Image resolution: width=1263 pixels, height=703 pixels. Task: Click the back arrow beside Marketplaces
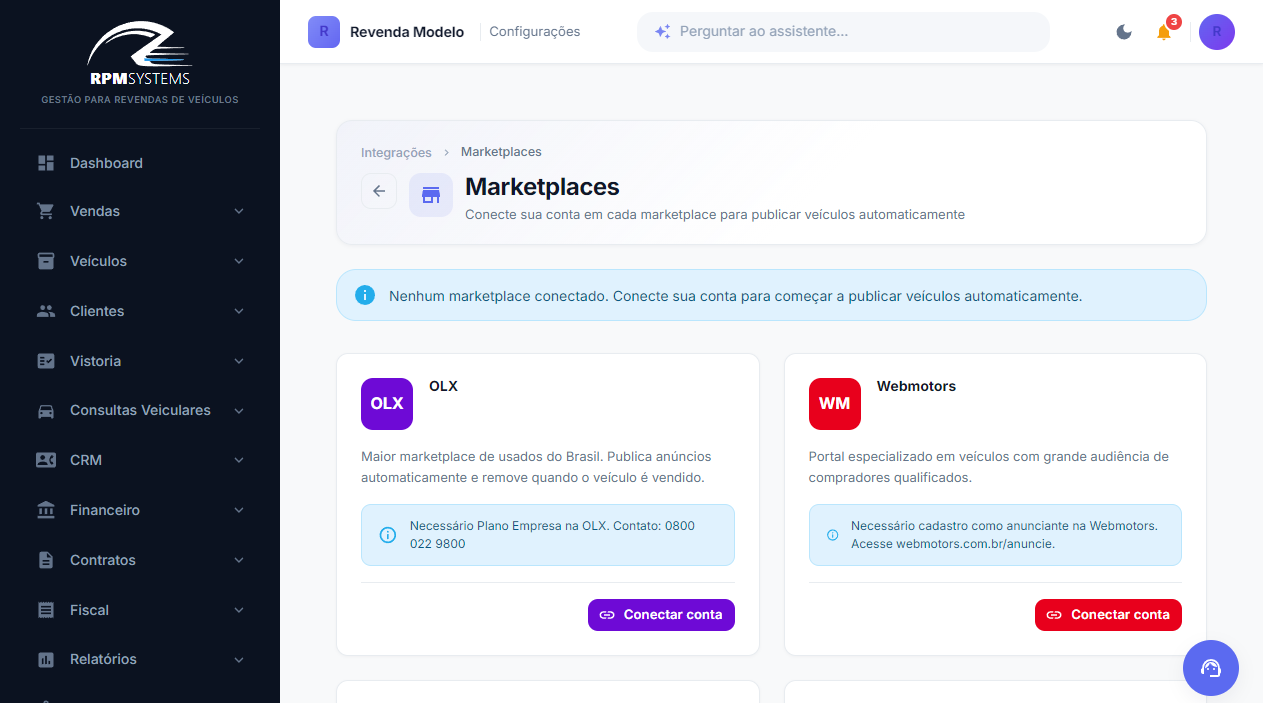coord(379,191)
